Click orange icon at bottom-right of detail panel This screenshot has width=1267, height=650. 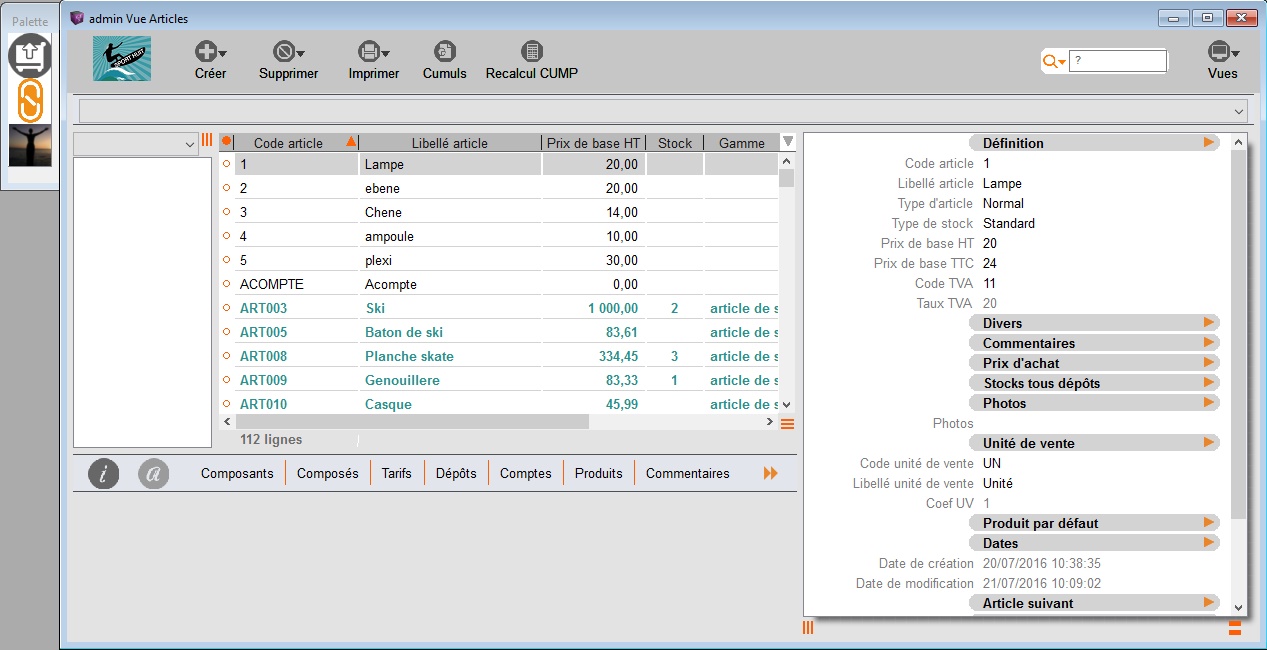[x=1235, y=628]
